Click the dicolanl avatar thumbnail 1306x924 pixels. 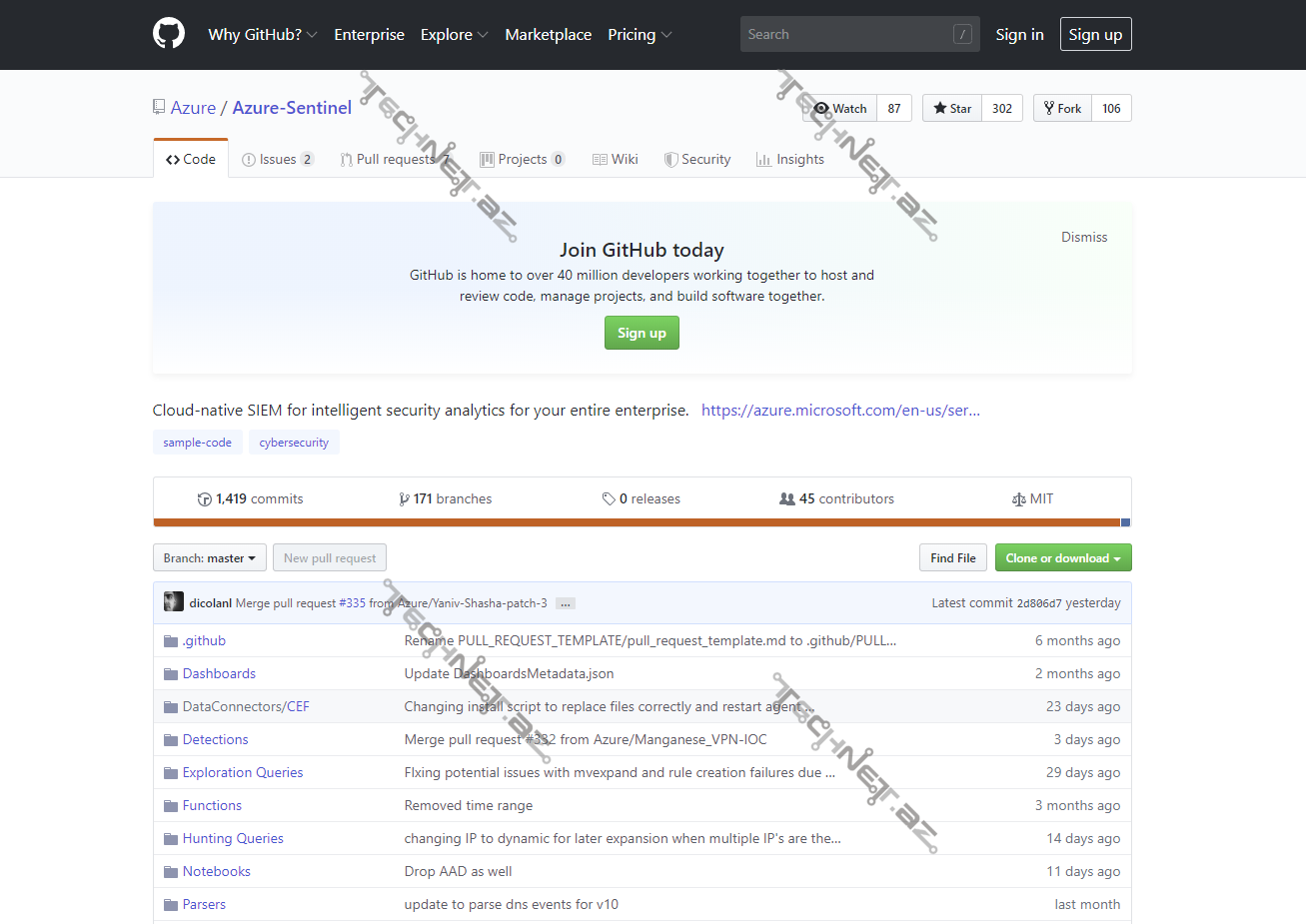tap(174, 602)
